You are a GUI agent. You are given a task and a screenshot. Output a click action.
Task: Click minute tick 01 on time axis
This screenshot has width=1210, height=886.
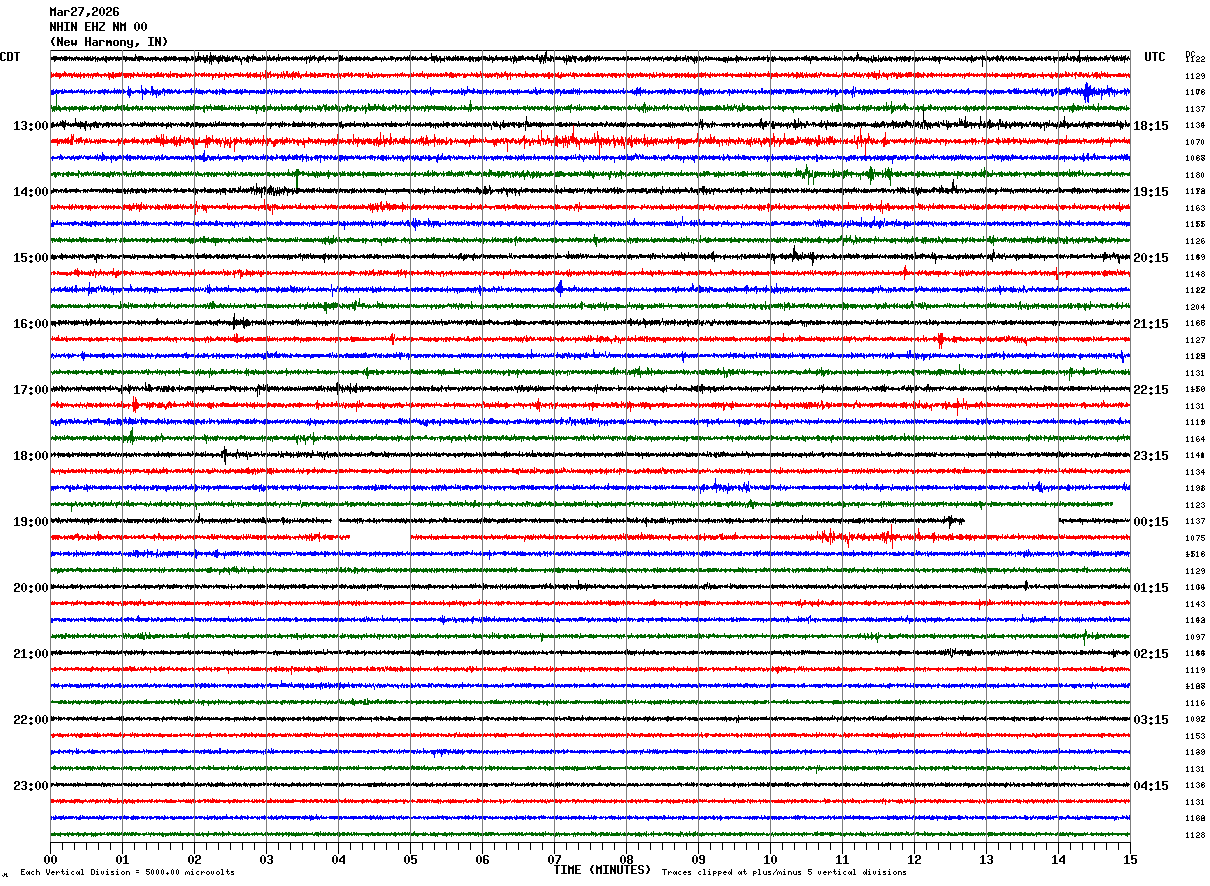[122, 859]
